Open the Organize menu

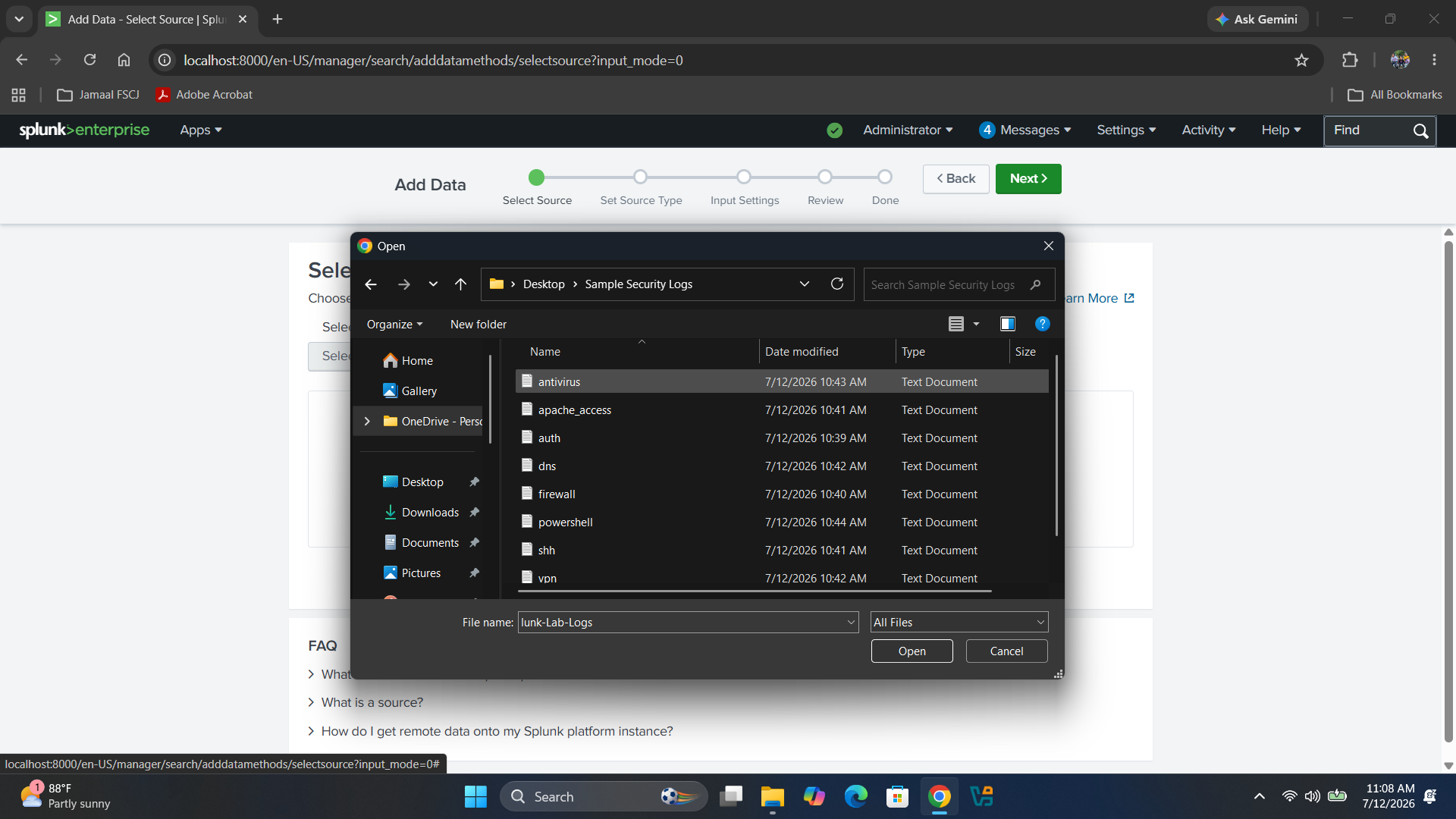(394, 324)
